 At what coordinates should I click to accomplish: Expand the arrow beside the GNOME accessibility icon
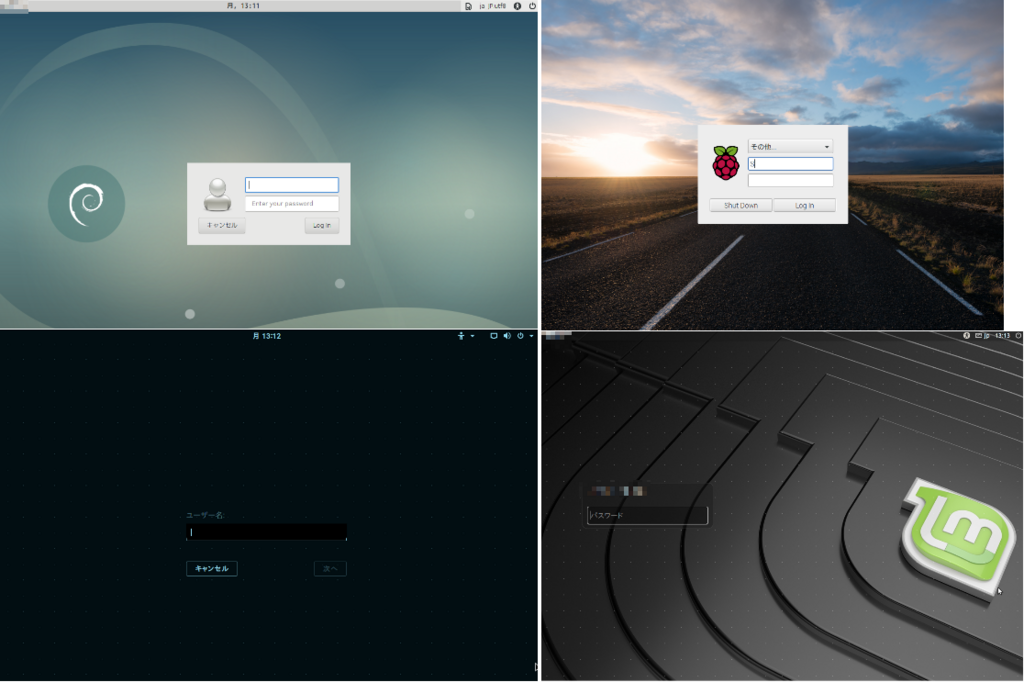[x=472, y=336]
